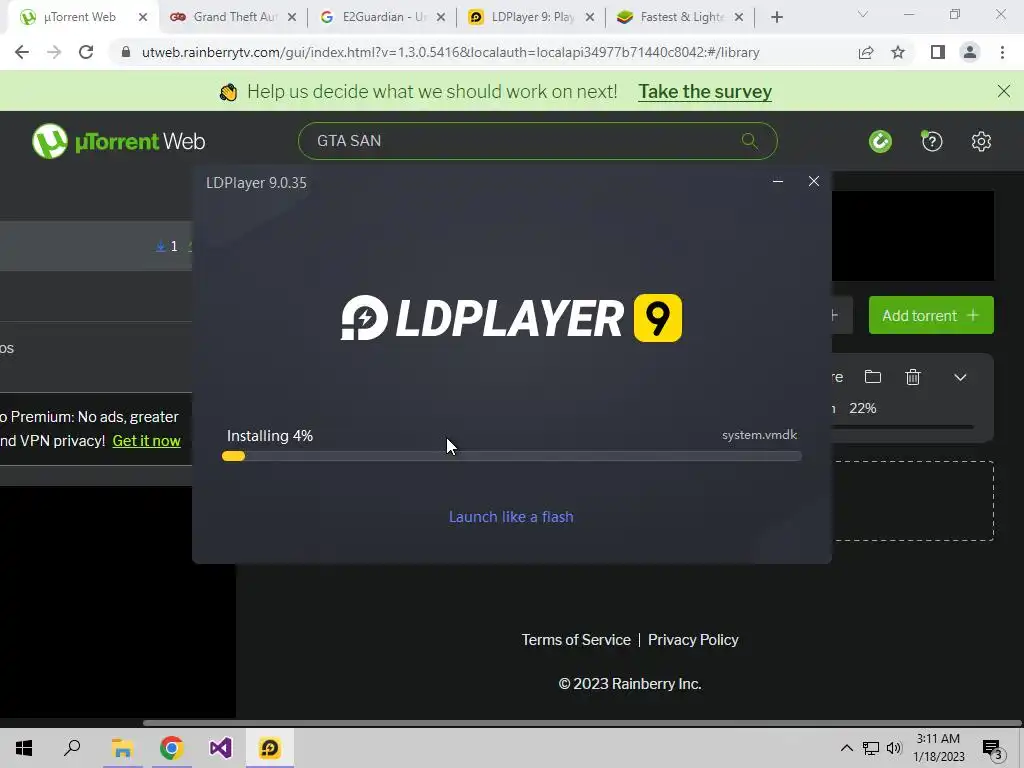Image resolution: width=1024 pixels, height=768 pixels.
Task: Click the 22% torrent progress text
Action: click(863, 408)
